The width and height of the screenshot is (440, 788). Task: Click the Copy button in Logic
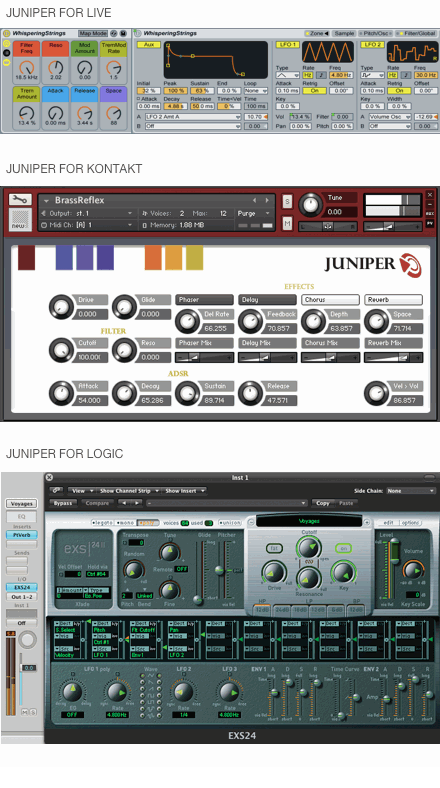pos(322,503)
